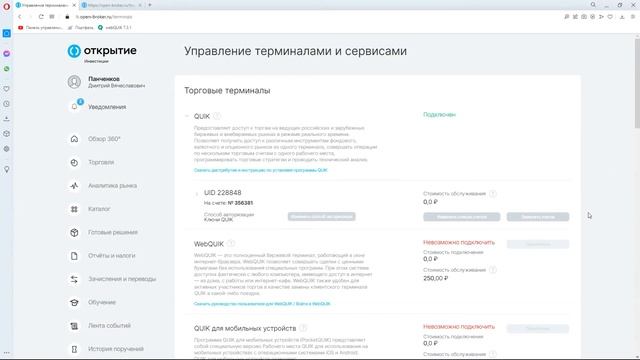The height and width of the screenshot is (360, 640).
Task: Open Уведомления menu item
Action: (x=107, y=107)
